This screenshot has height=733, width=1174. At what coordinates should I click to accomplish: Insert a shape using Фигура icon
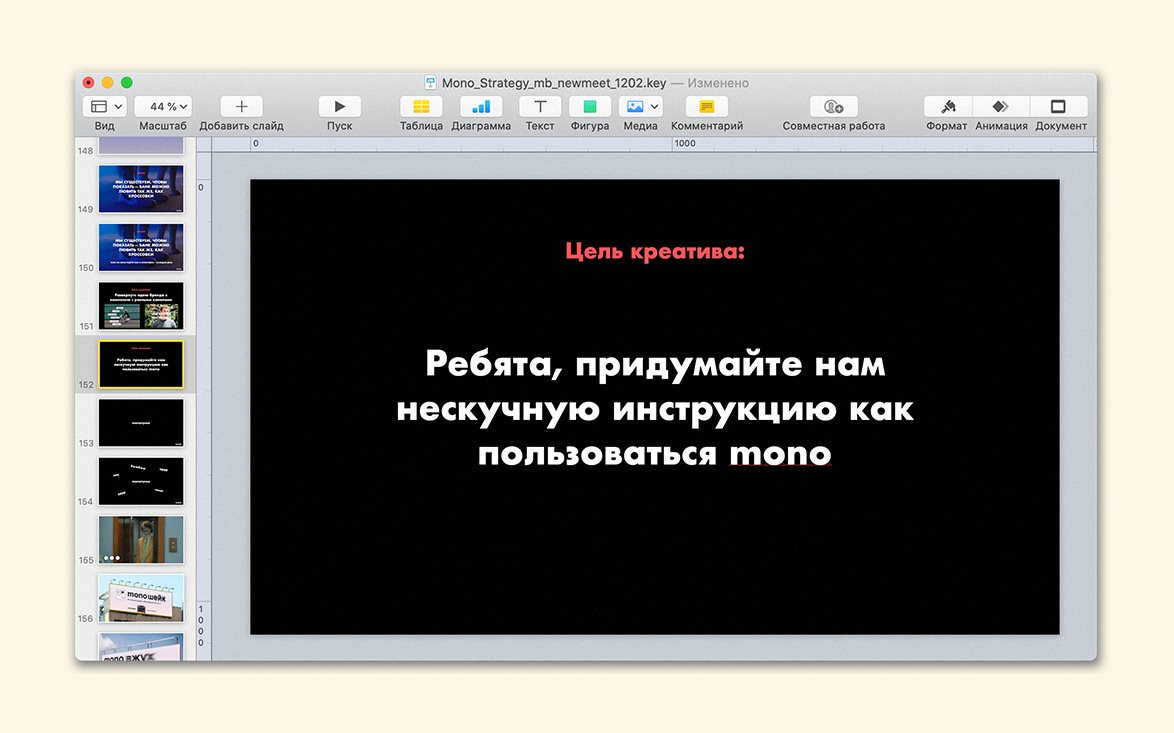(590, 106)
